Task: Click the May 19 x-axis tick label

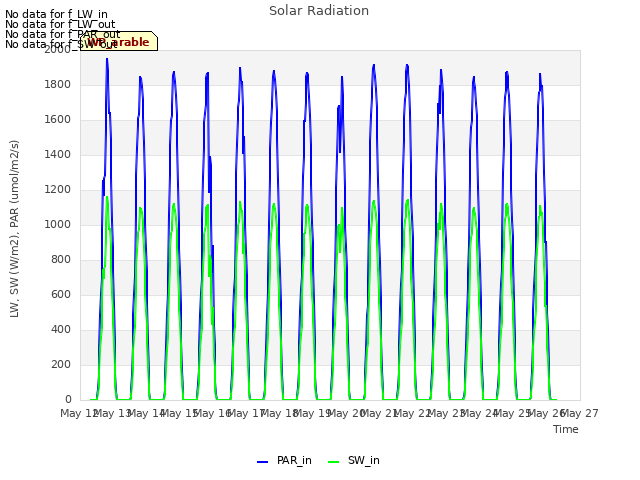Action: [313, 413]
